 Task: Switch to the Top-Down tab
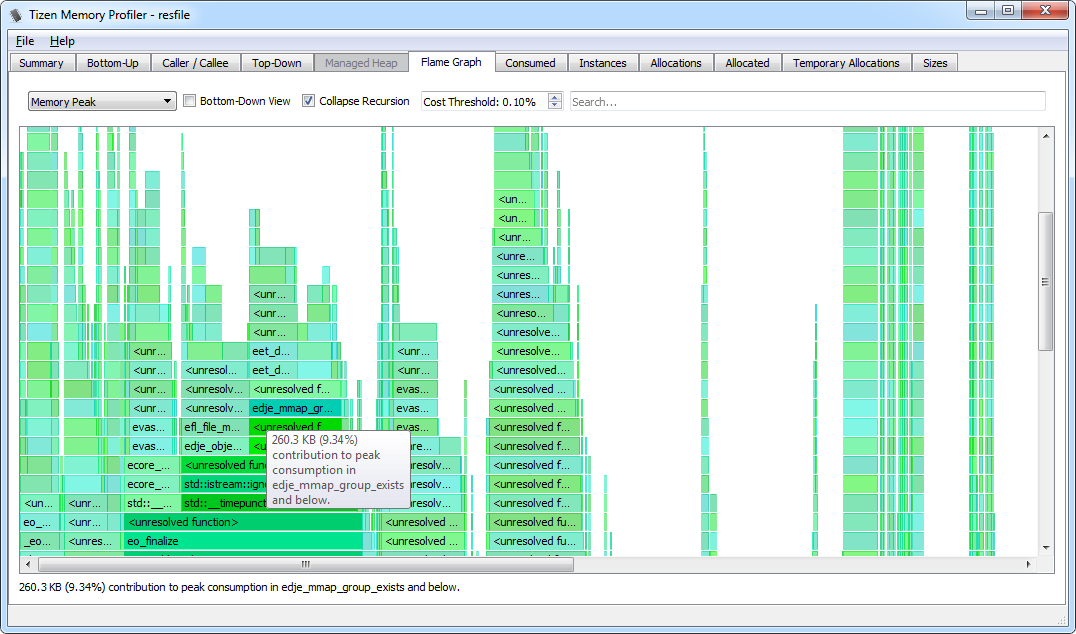pos(276,62)
